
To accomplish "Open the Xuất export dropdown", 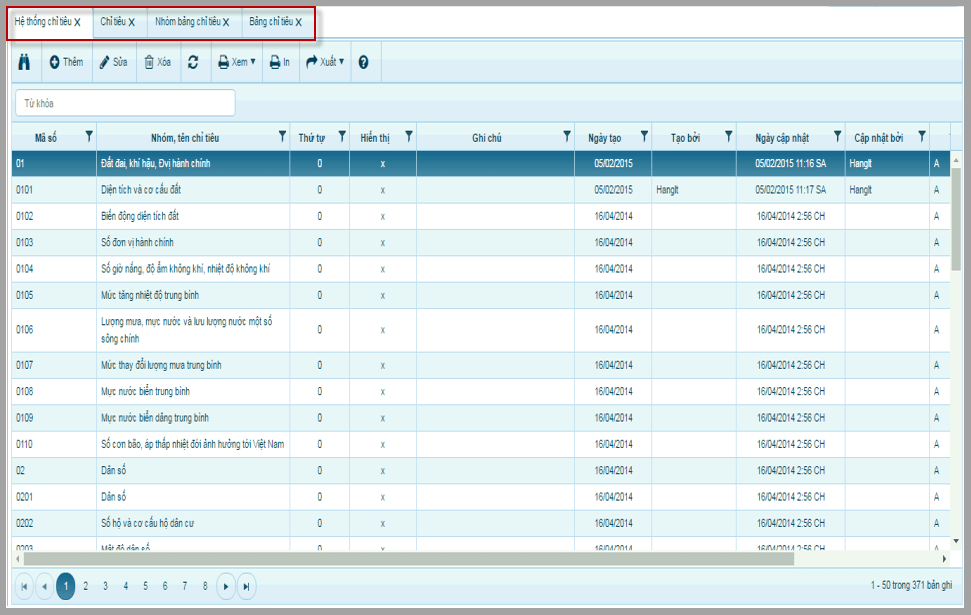I will 325,62.
